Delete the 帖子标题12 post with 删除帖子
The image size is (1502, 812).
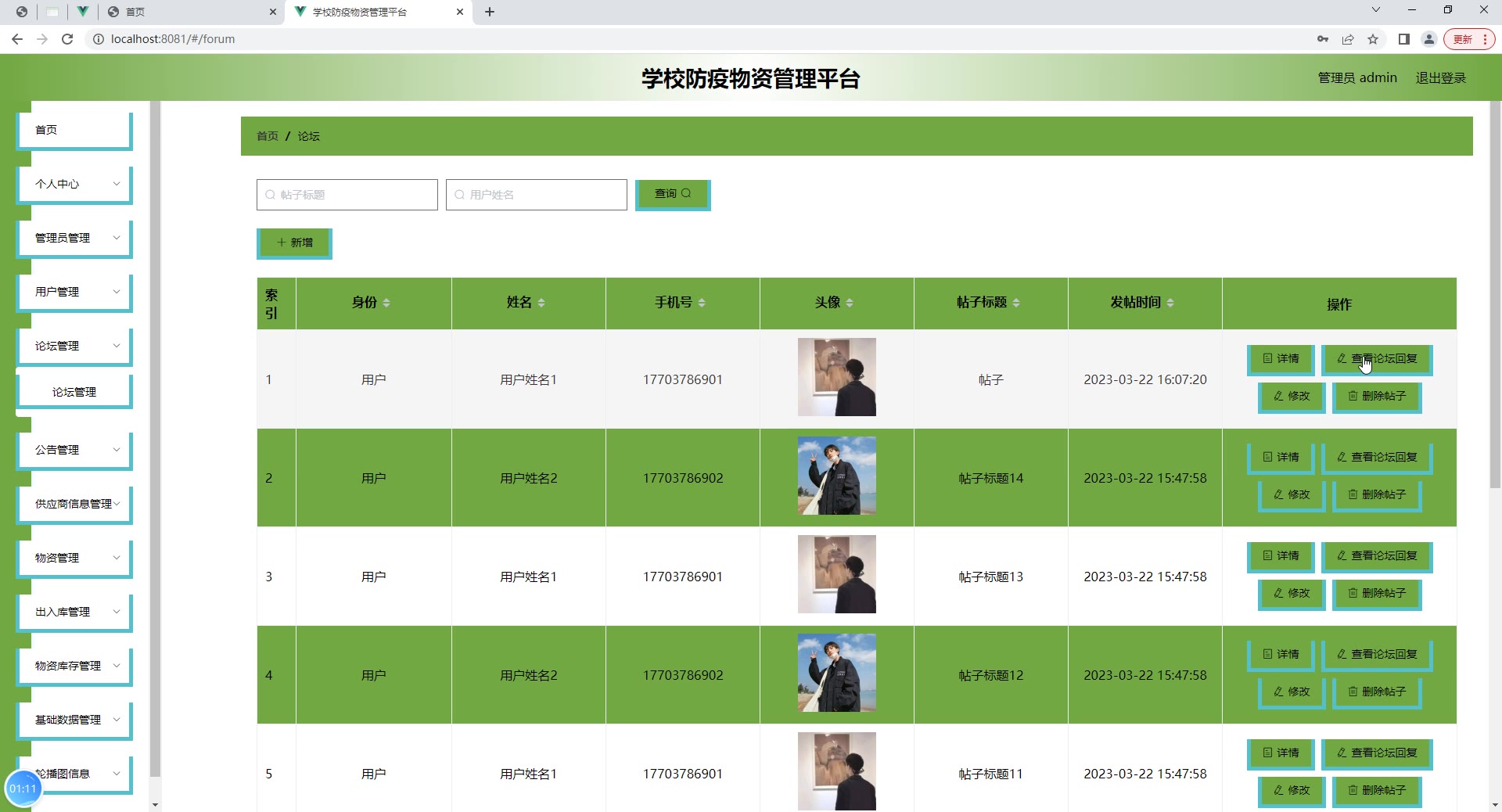point(1377,692)
